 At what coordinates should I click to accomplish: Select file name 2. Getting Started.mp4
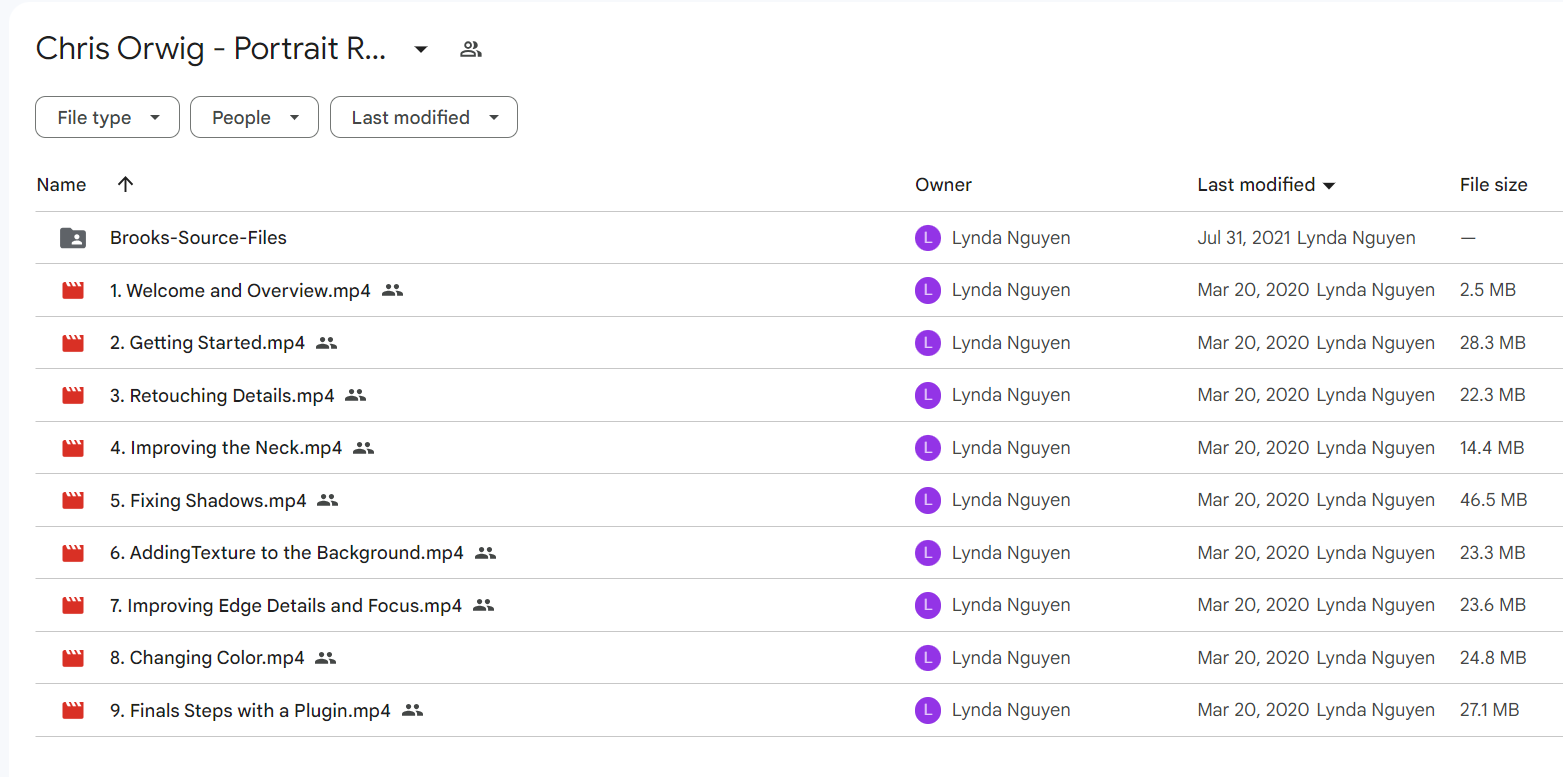(x=207, y=343)
